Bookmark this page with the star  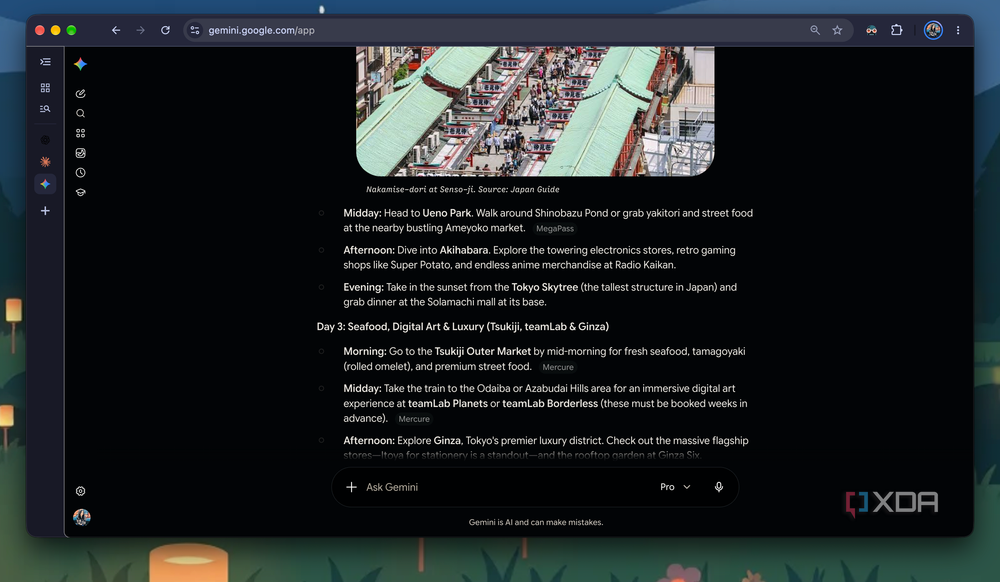[x=837, y=30]
